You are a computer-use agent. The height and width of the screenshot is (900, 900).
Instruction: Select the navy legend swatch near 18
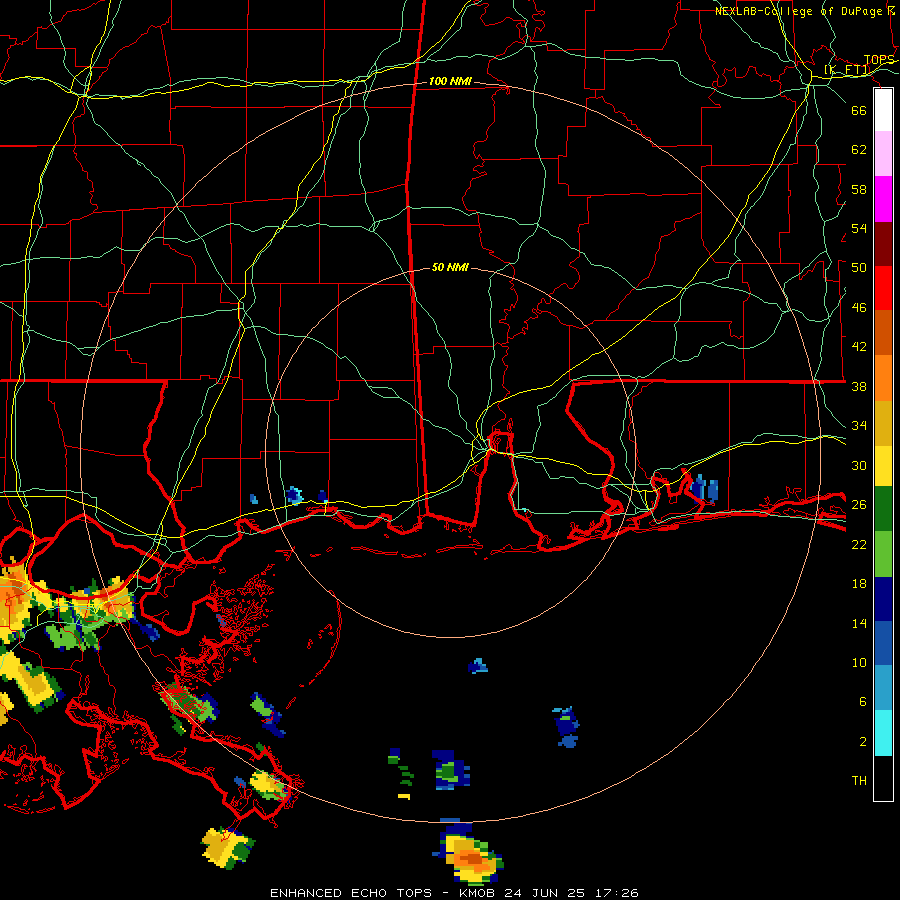tap(883, 599)
